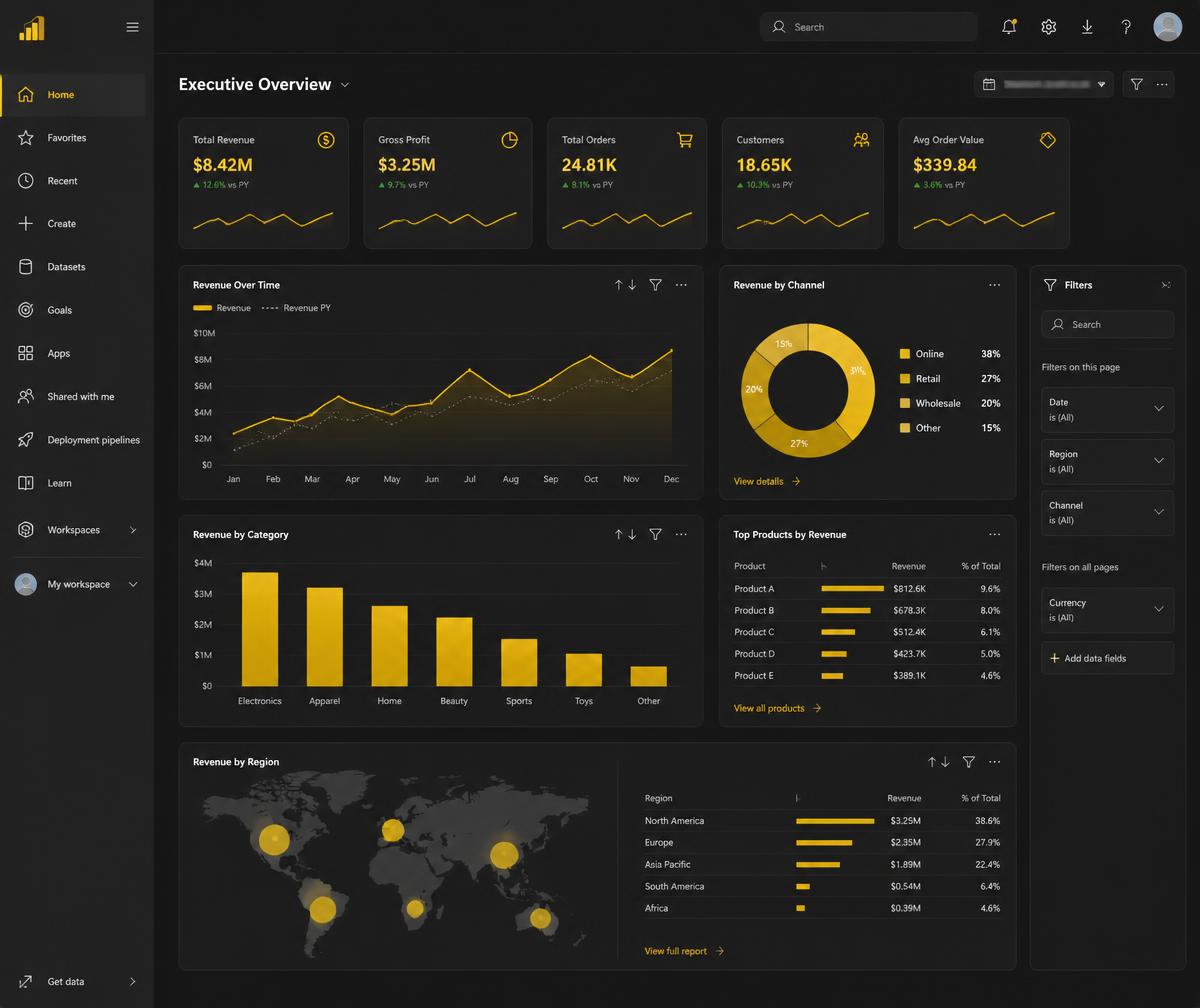Click the top bar Search field
The width and height of the screenshot is (1200, 1008).
coord(869,27)
